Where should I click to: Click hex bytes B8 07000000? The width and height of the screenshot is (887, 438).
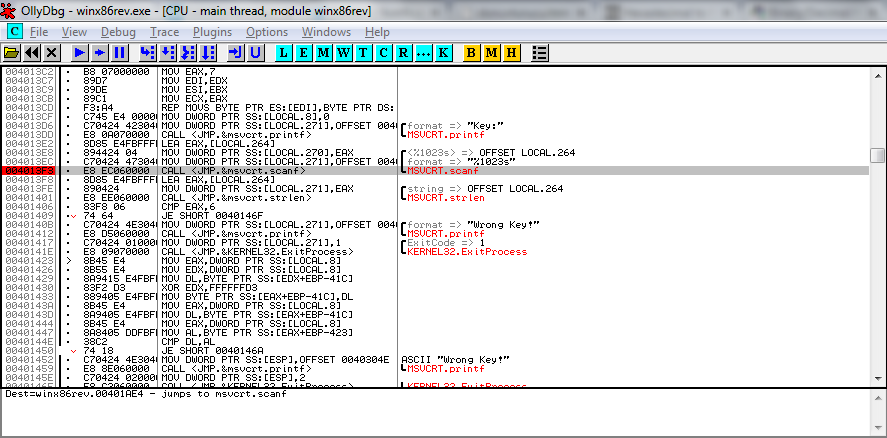pos(116,72)
